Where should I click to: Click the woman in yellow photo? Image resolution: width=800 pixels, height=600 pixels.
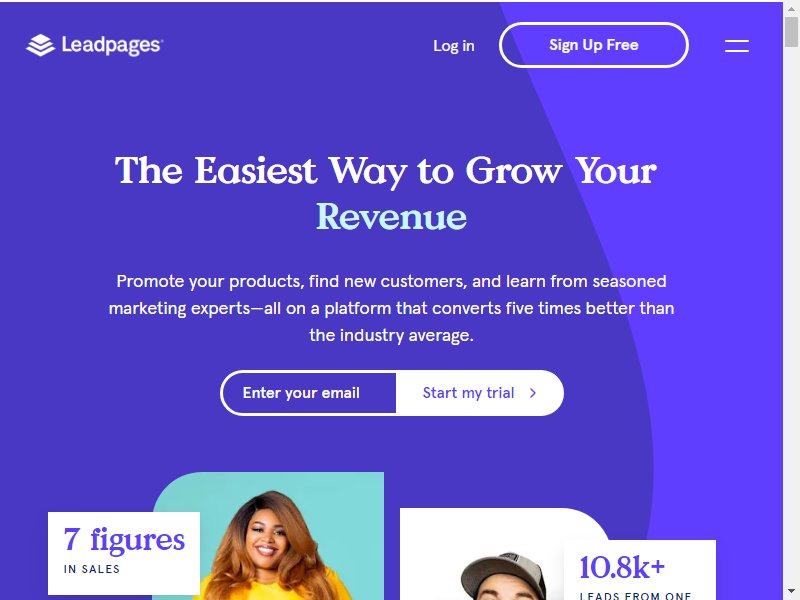268,536
